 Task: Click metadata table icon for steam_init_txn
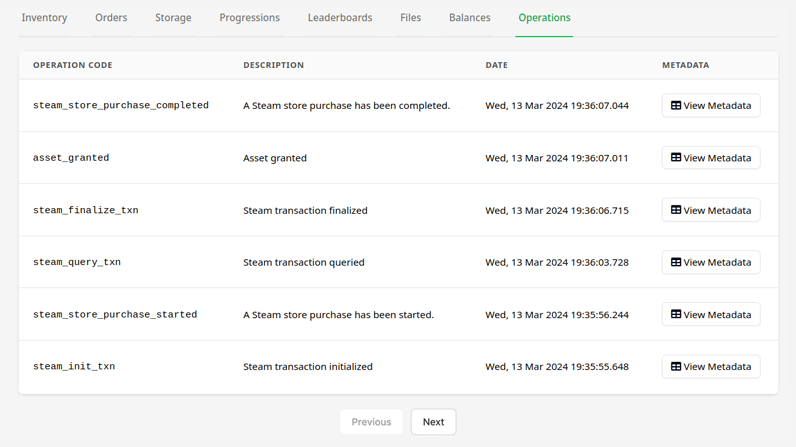pyautogui.click(x=676, y=366)
